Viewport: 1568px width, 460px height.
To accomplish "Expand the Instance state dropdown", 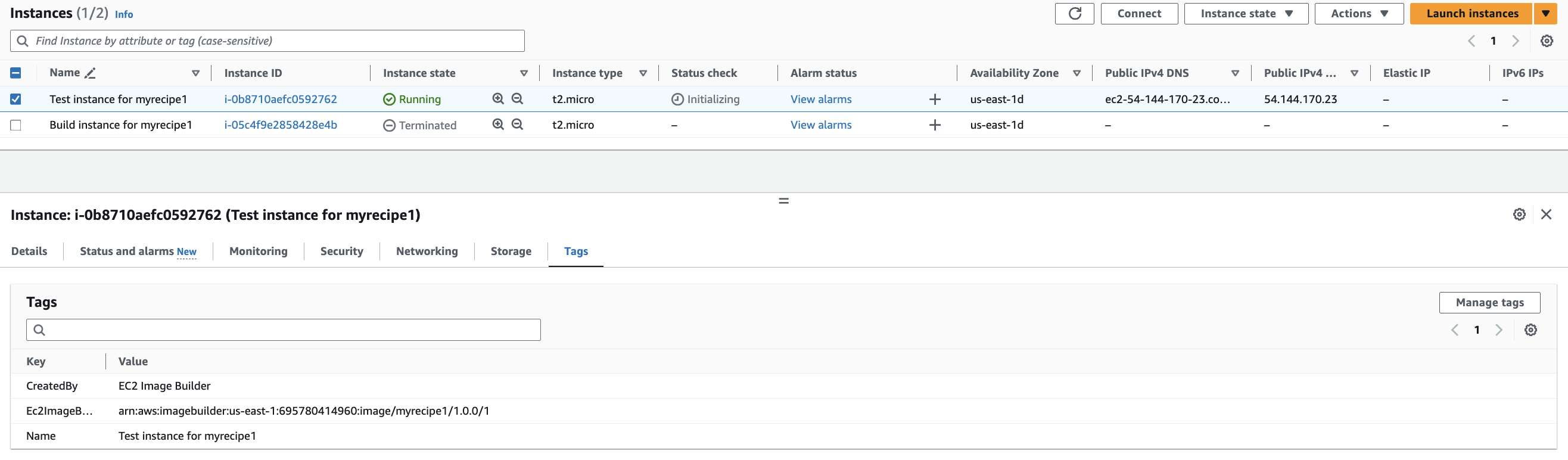I will [x=1245, y=13].
